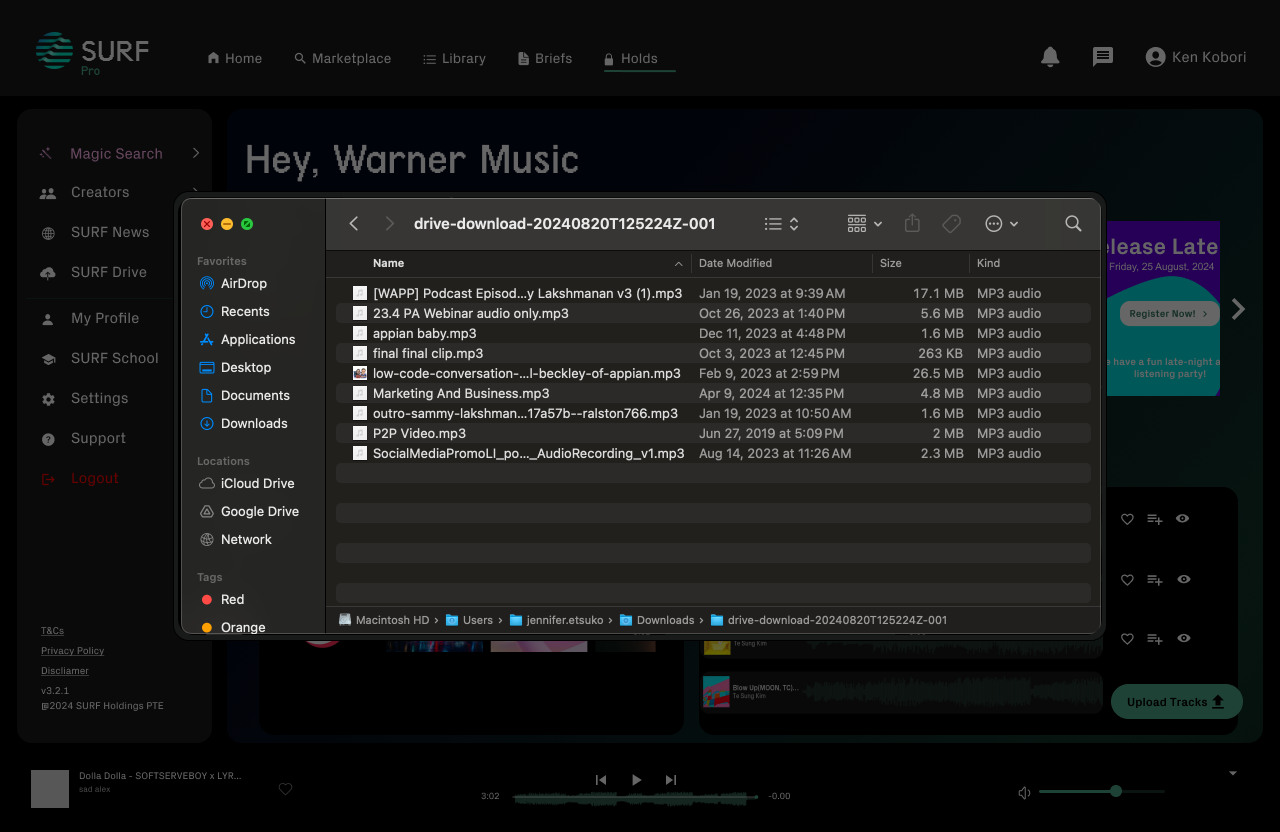This screenshot has height=832, width=1280.
Task: Go back in Finder window
Action: (354, 224)
